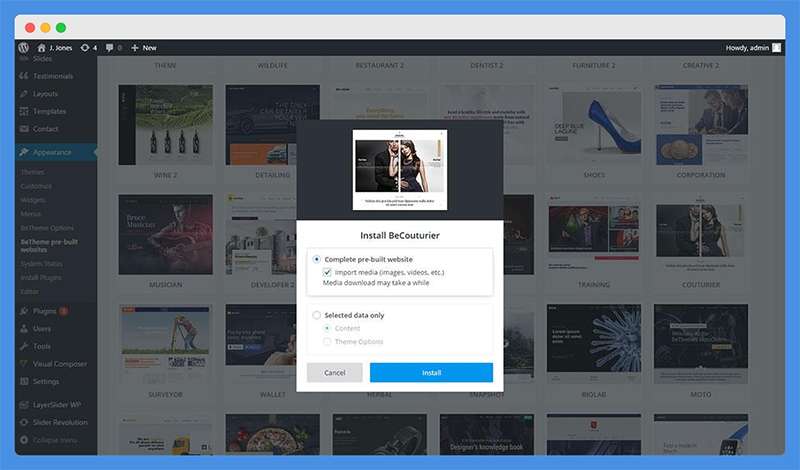Click the New link in admin bar

pyautogui.click(x=149, y=47)
